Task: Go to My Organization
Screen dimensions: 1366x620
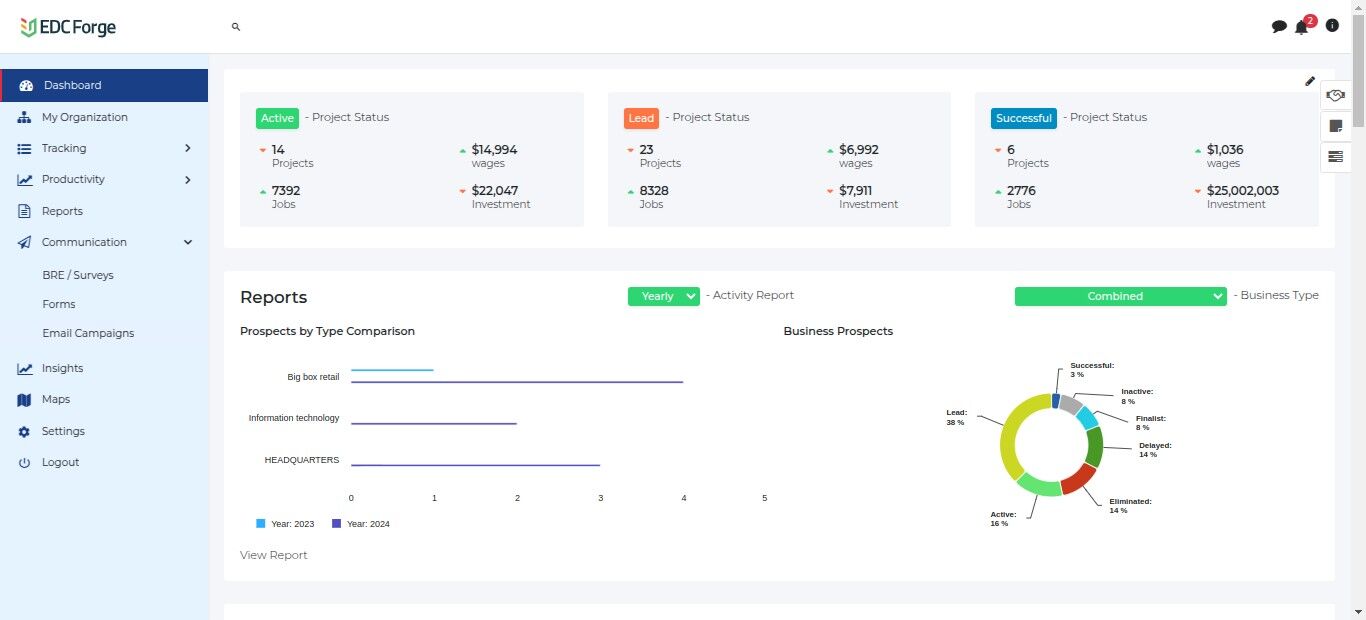Action: tap(85, 117)
